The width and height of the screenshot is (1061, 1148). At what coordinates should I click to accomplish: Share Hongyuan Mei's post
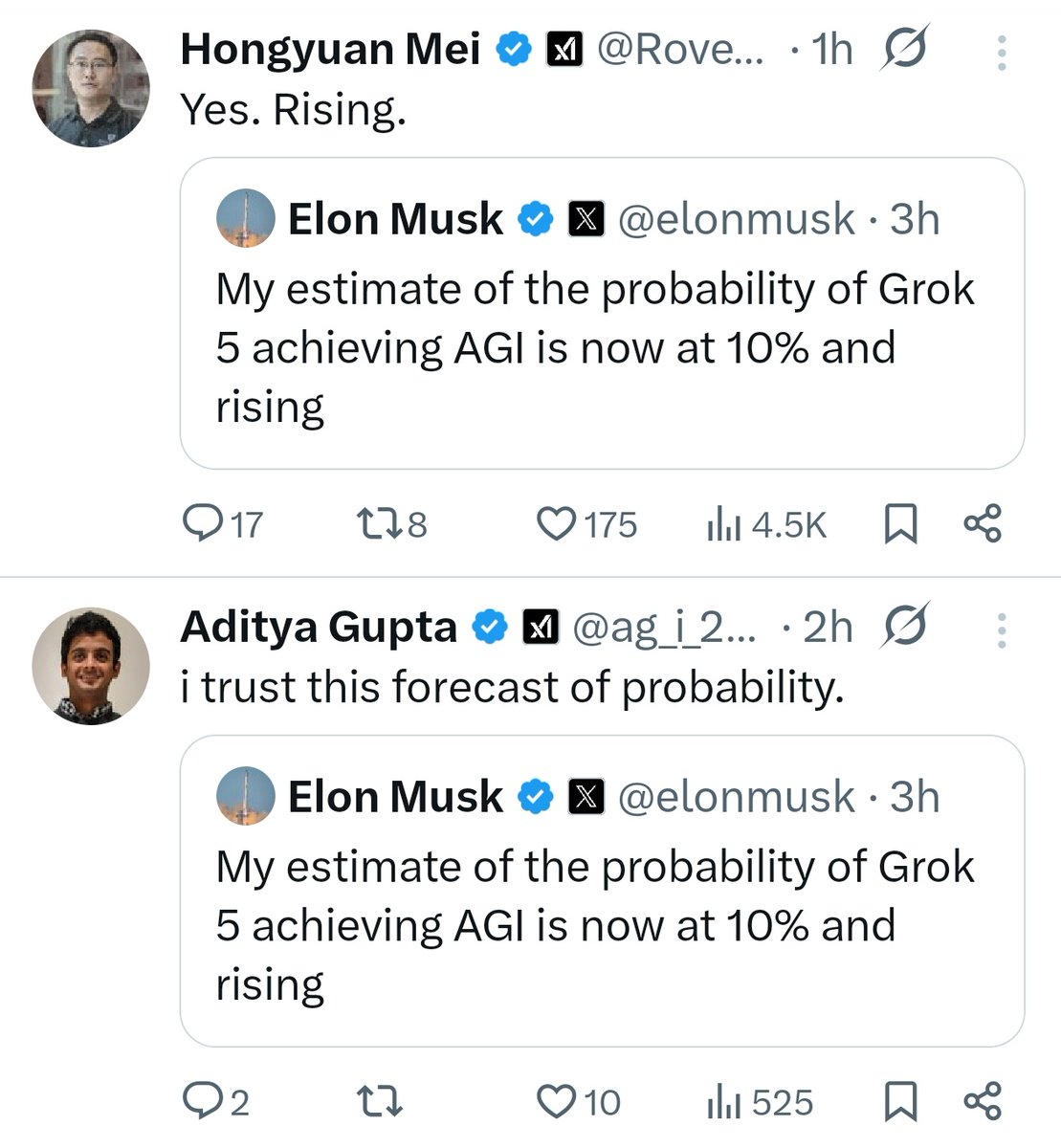(x=983, y=523)
